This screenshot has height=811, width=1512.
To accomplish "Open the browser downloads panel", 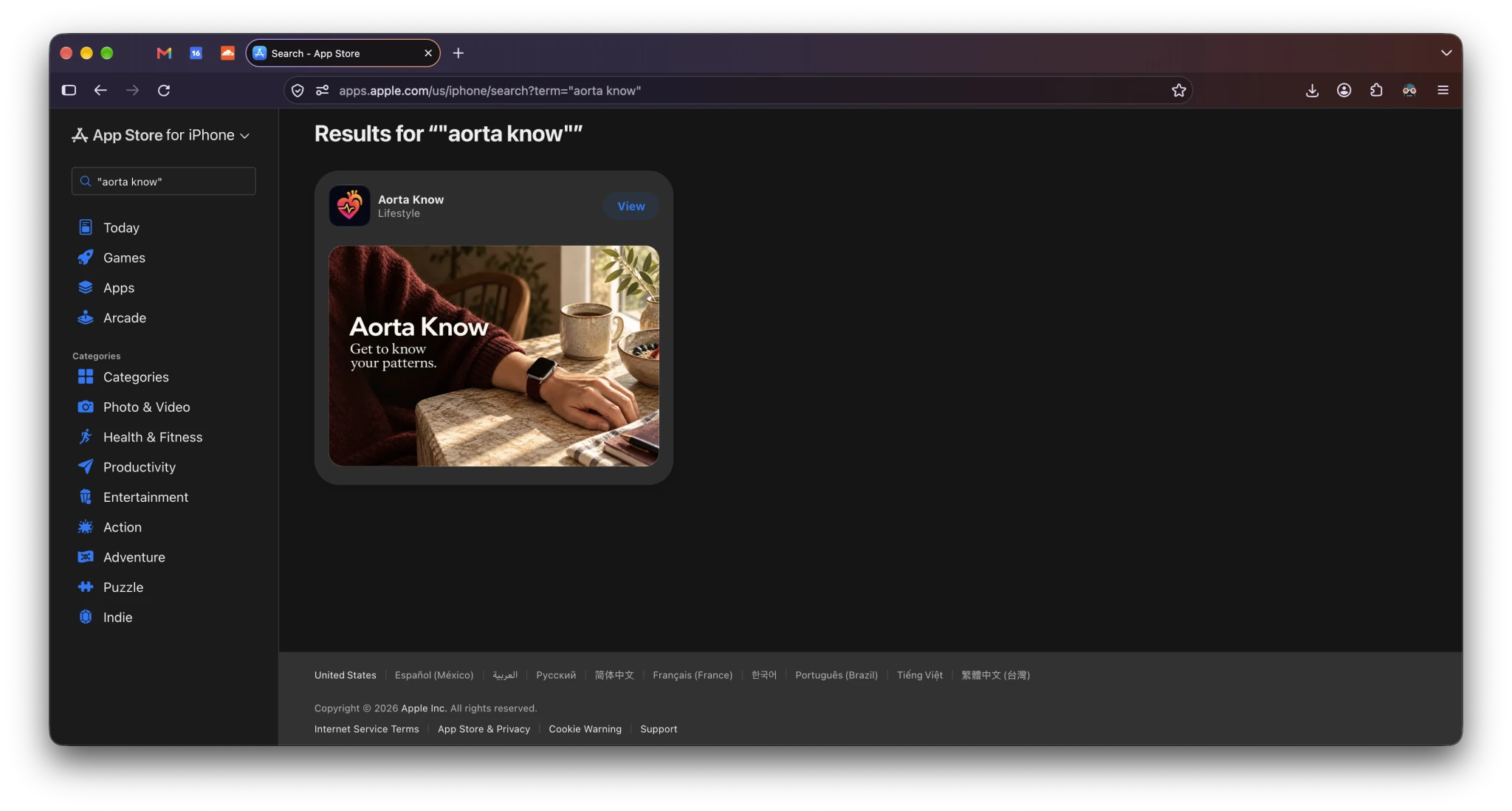I will (1312, 90).
